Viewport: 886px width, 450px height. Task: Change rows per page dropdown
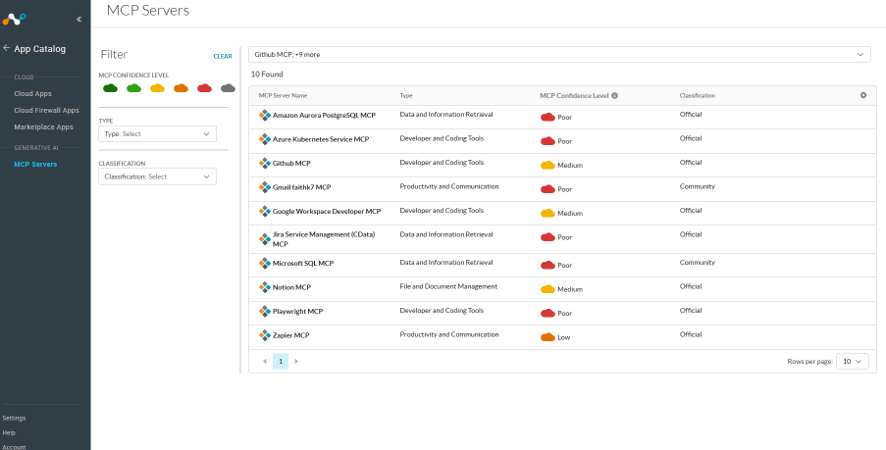click(852, 361)
